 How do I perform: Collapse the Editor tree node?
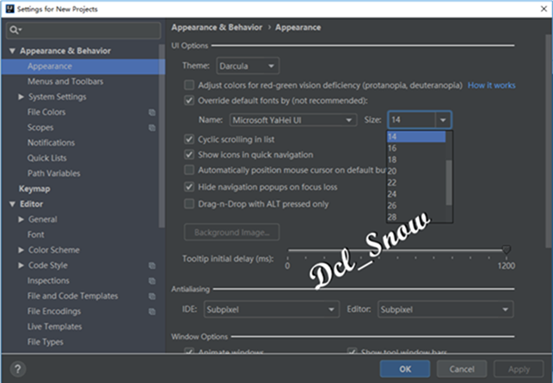pyautogui.click(x=12, y=204)
